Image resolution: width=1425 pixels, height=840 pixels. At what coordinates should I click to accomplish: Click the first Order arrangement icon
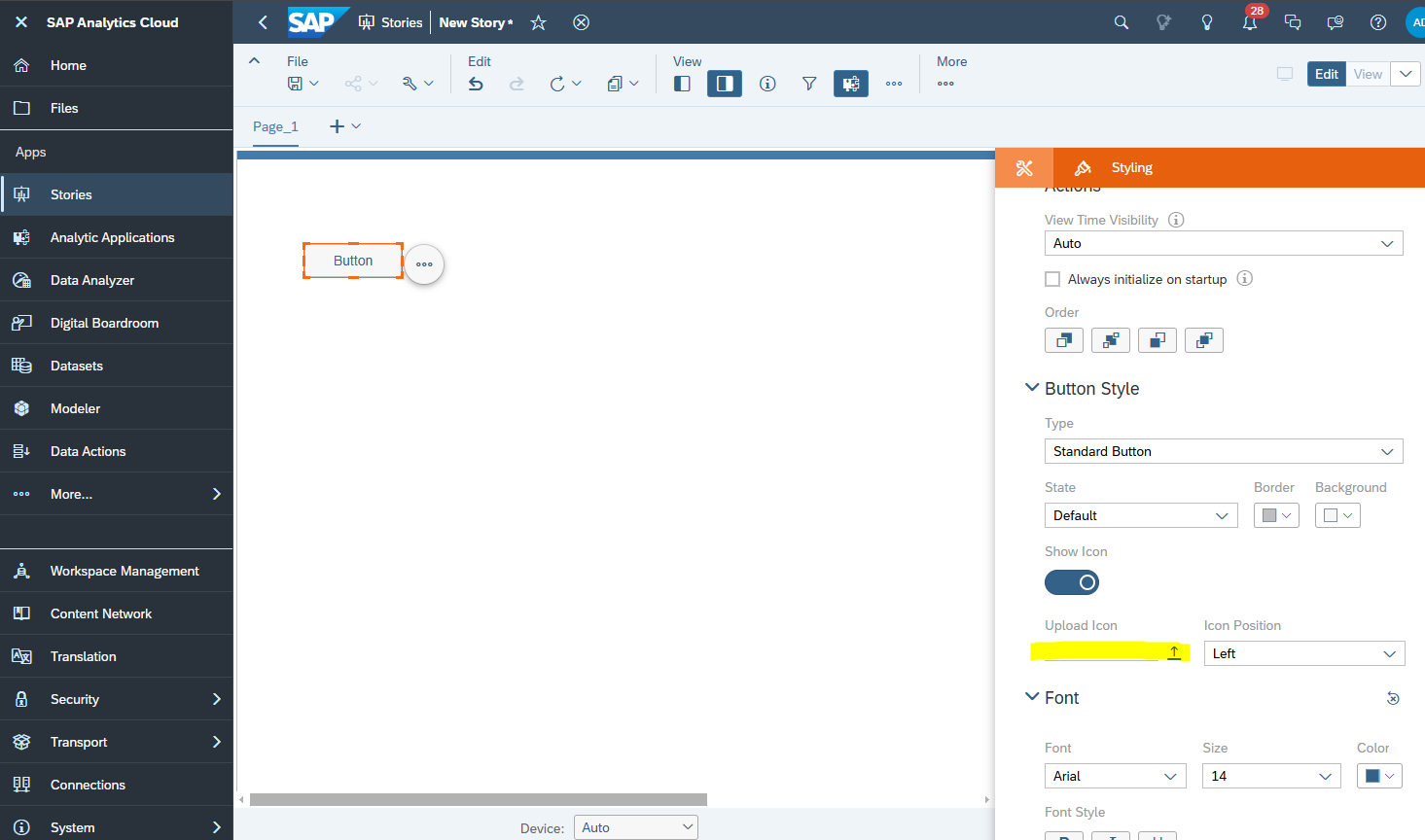pyautogui.click(x=1063, y=340)
